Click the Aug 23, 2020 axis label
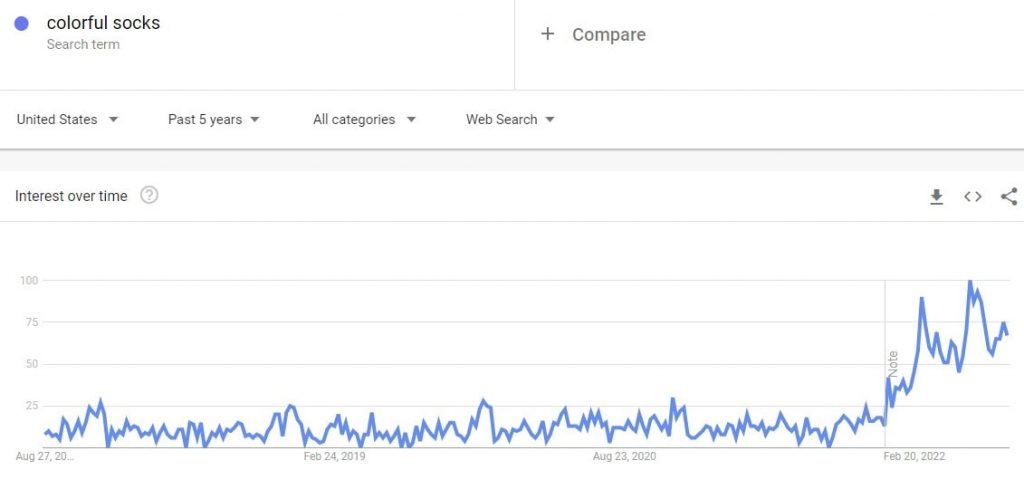1024x499 pixels. tap(624, 457)
